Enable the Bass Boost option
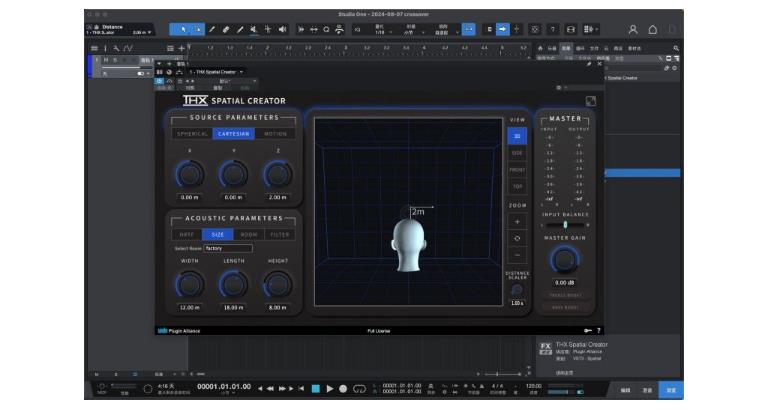The height and width of the screenshot is (410, 780). click(565, 307)
